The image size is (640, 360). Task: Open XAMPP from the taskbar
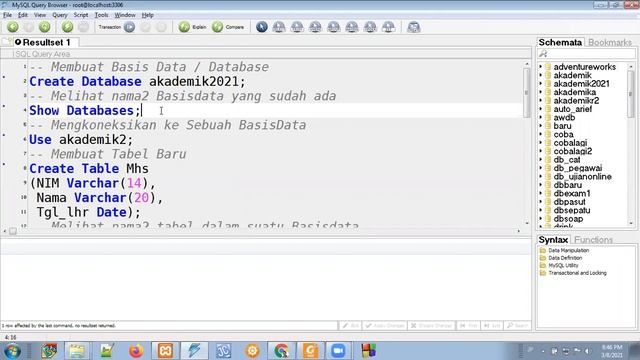pyautogui.click(x=165, y=351)
